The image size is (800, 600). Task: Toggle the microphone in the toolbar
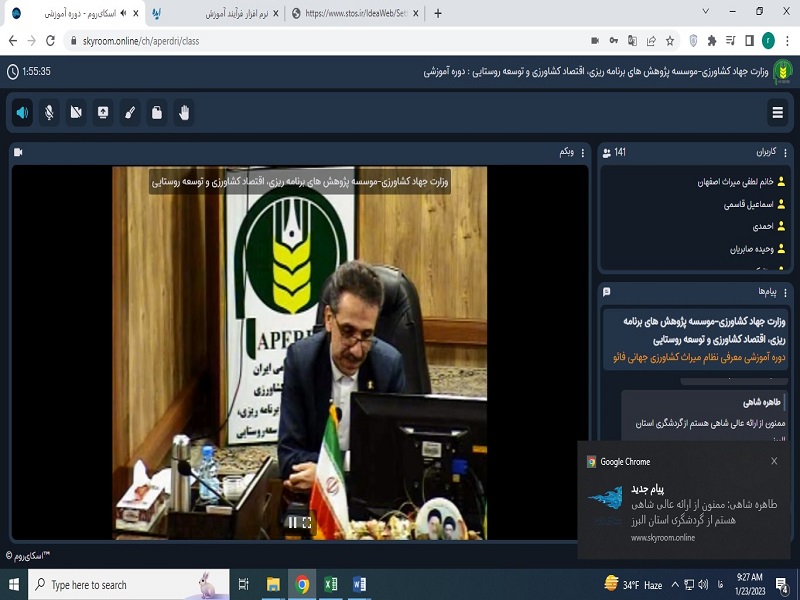pyautogui.click(x=49, y=113)
